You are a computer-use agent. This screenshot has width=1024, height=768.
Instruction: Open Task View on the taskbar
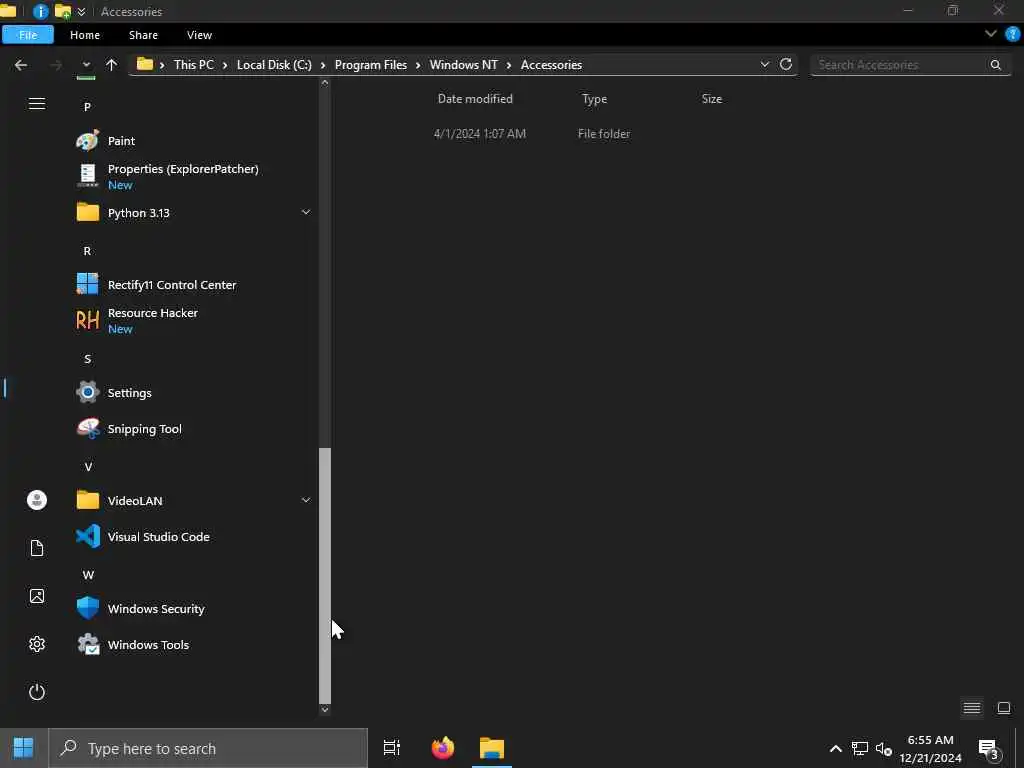pos(392,748)
